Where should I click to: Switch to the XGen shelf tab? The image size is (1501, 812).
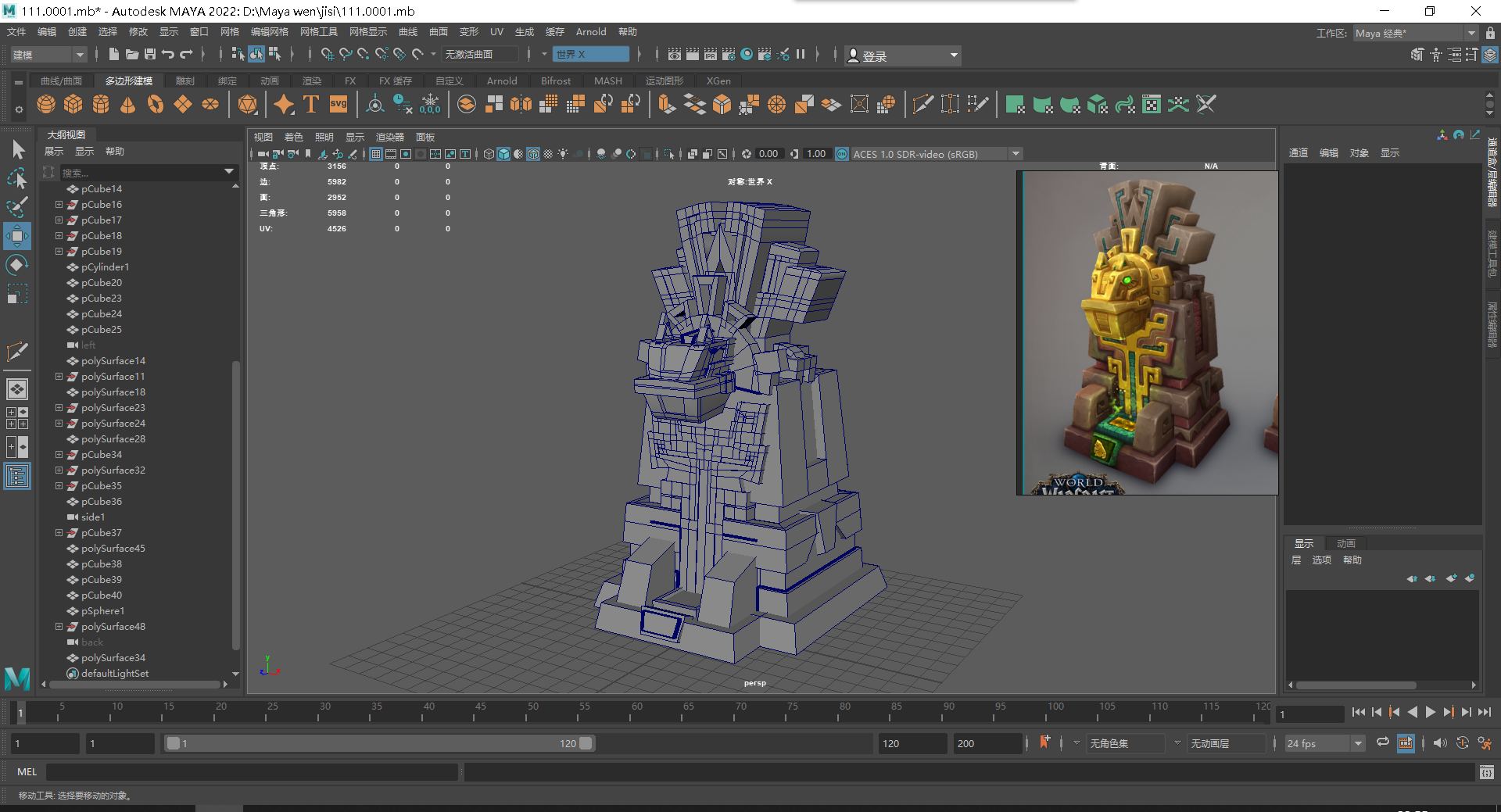(x=718, y=80)
